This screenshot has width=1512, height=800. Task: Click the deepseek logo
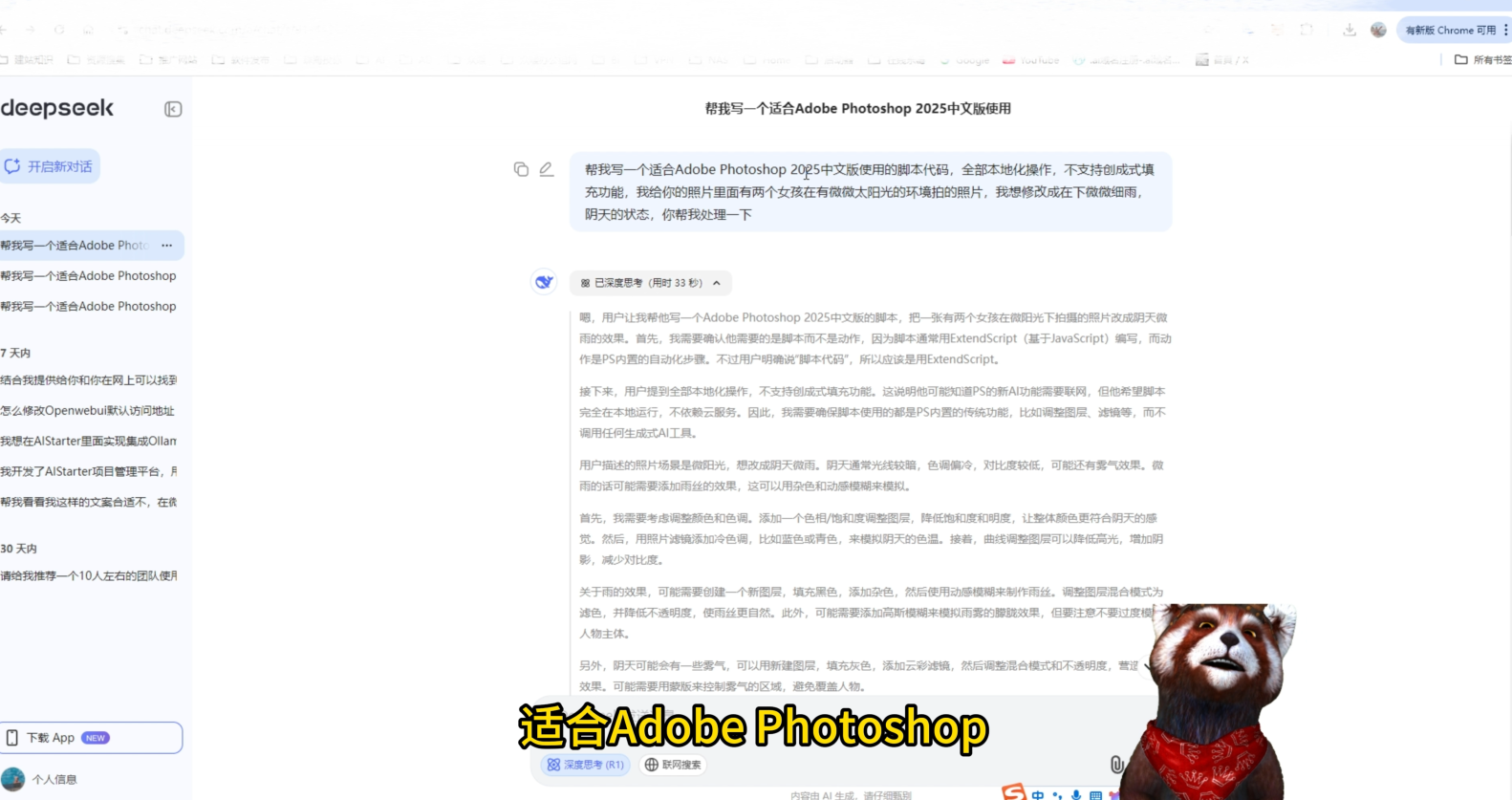pos(57,108)
